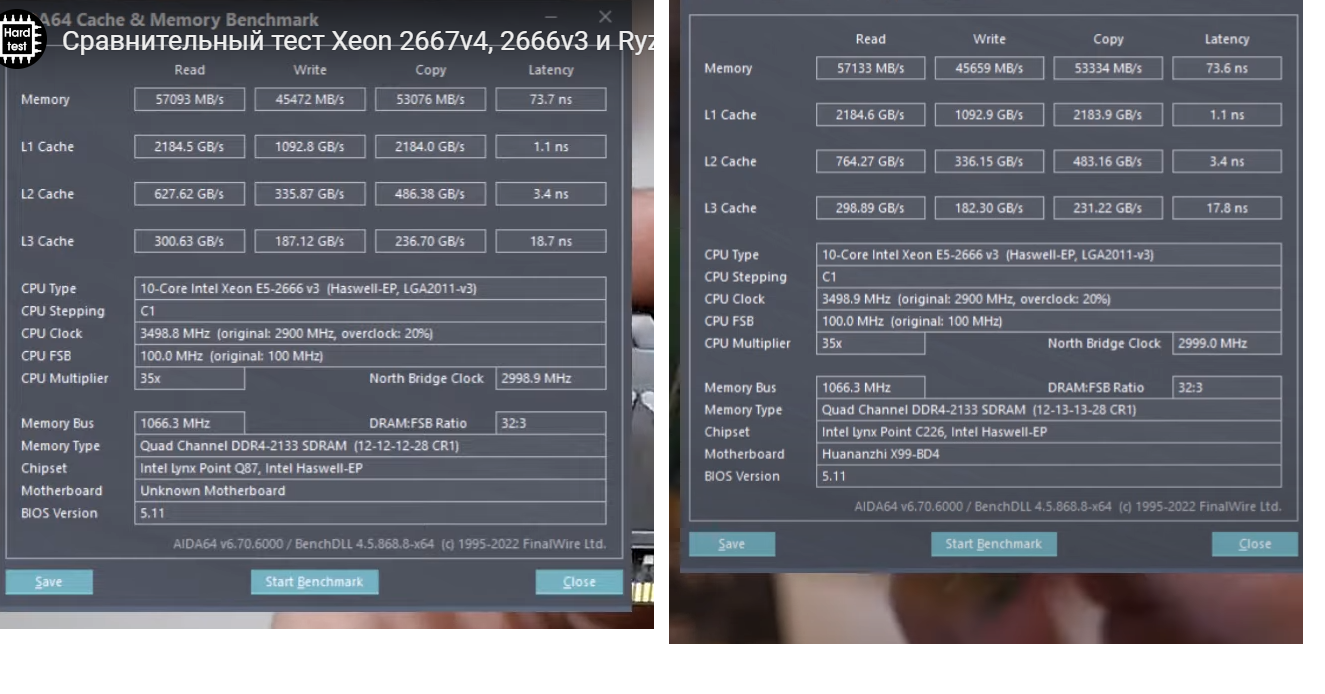Click Start Benchmark in the left window
Viewport: 1325px width, 694px height.
click(314, 582)
